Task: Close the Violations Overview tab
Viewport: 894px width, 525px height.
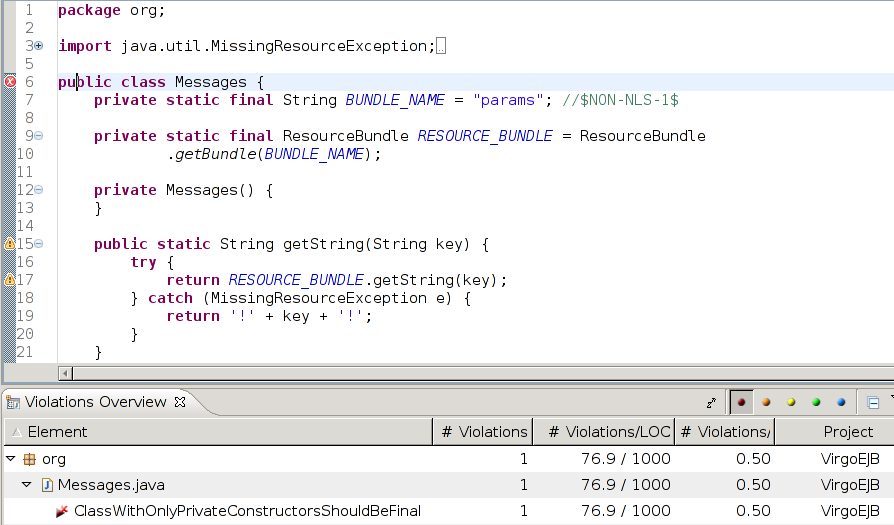Action: pyautogui.click(x=181, y=402)
